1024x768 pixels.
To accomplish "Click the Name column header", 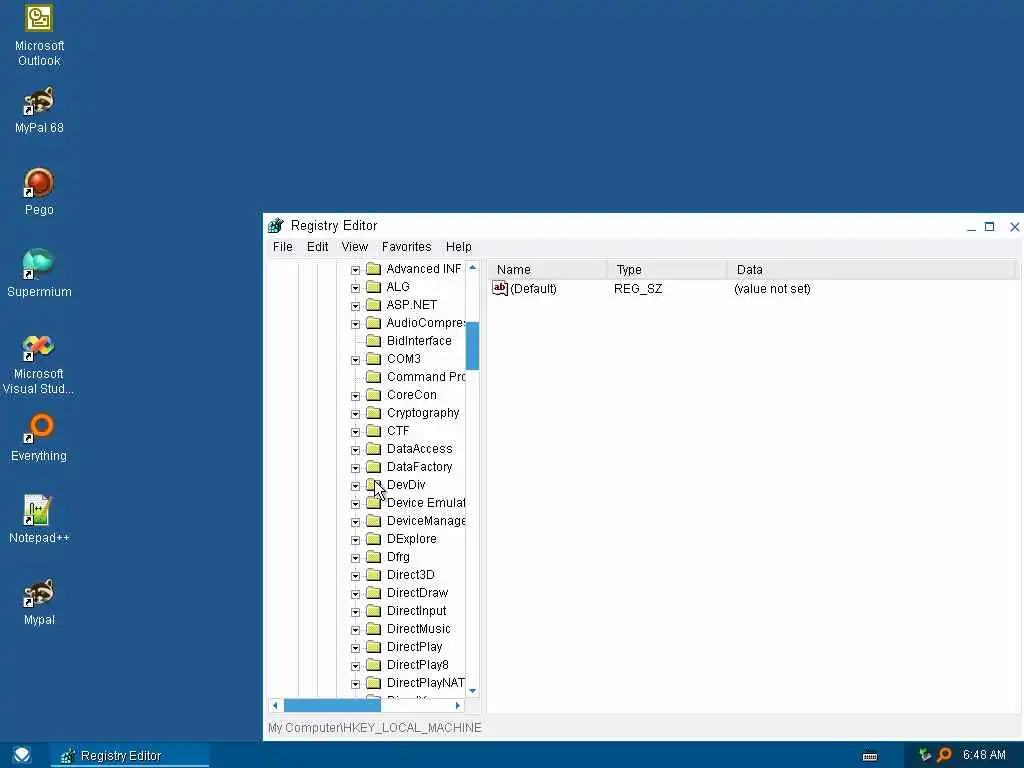I will [547, 270].
